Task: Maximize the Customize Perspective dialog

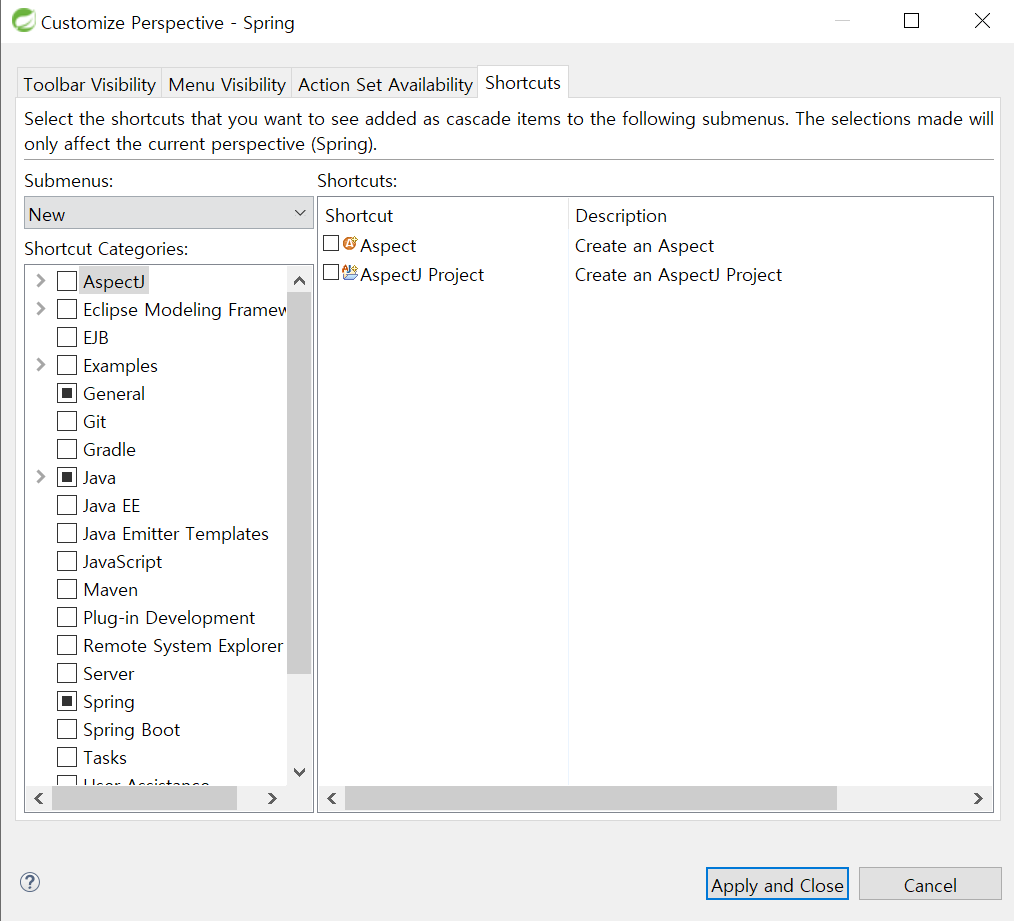Action: 911,21
